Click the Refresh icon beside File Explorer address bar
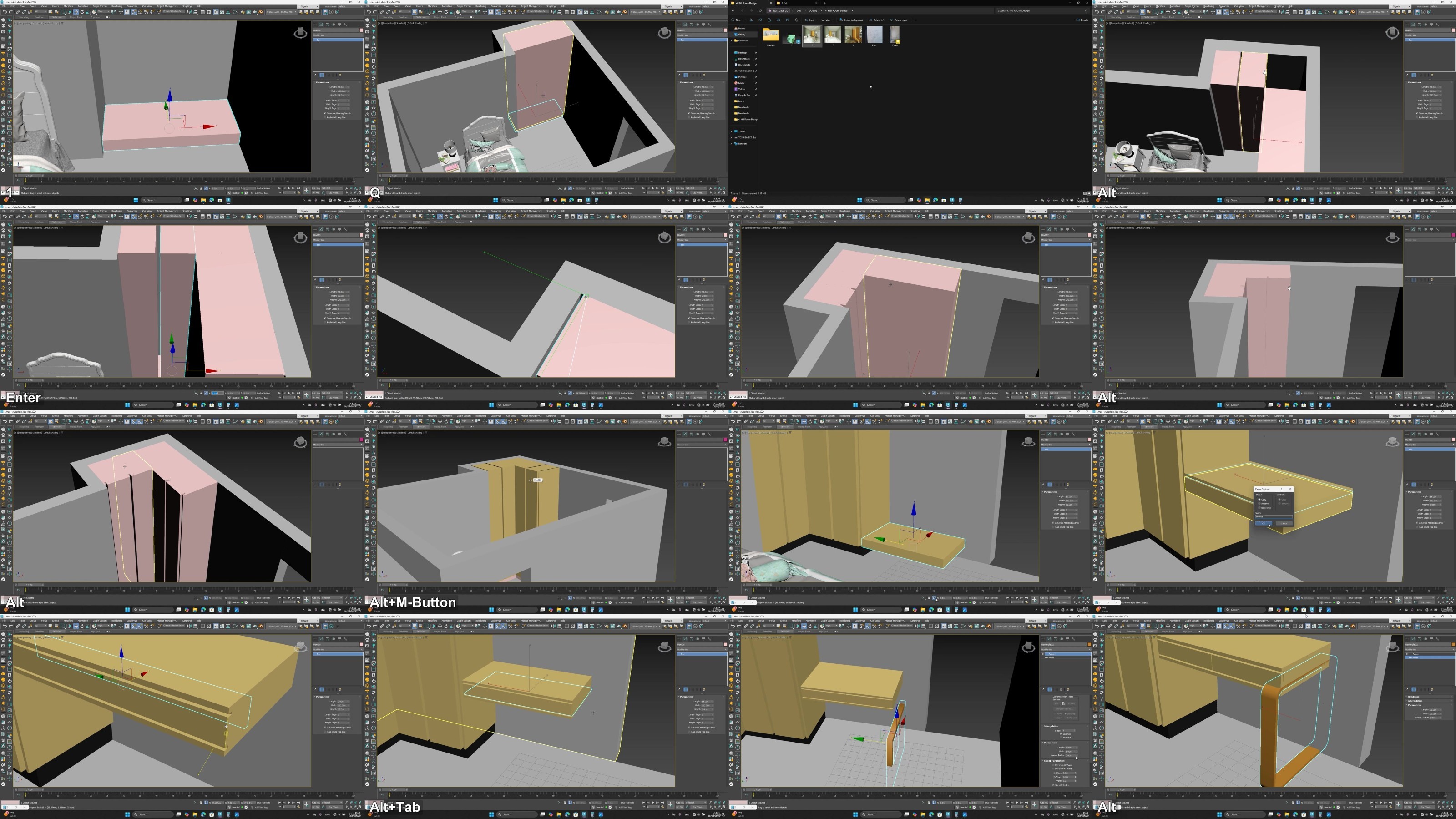Viewport: 1456px width, 819px height. click(x=761, y=11)
